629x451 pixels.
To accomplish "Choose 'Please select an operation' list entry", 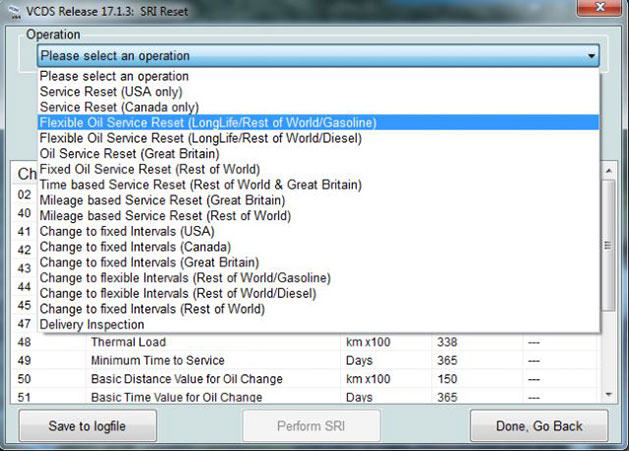I will (114, 76).
